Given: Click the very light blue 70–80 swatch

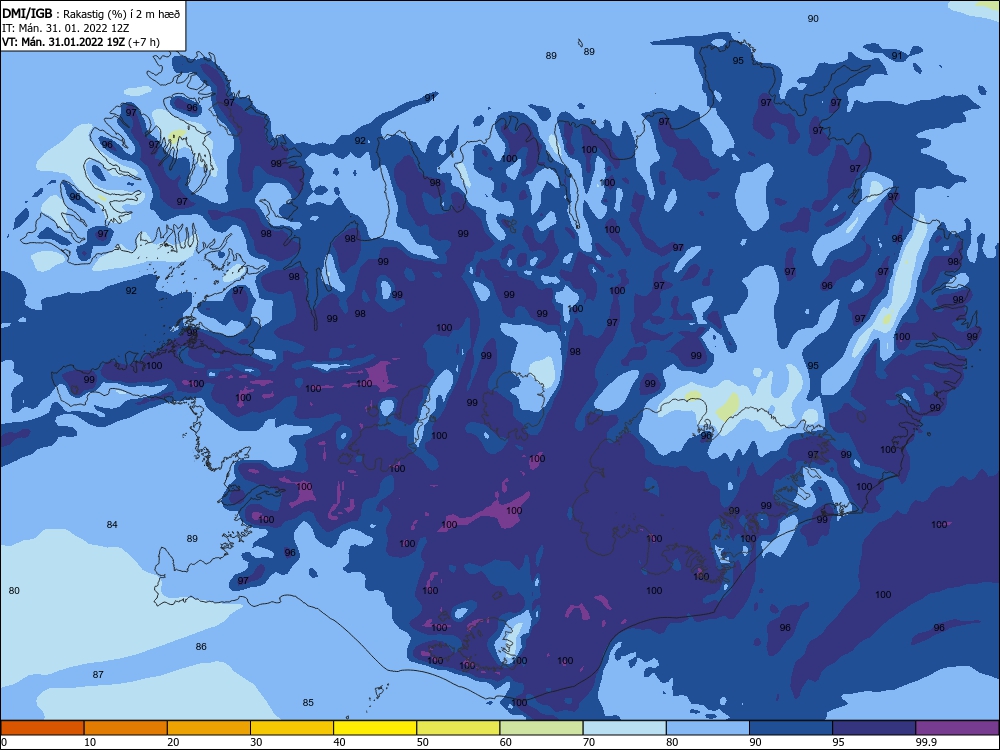Looking at the screenshot, I should [x=624, y=728].
